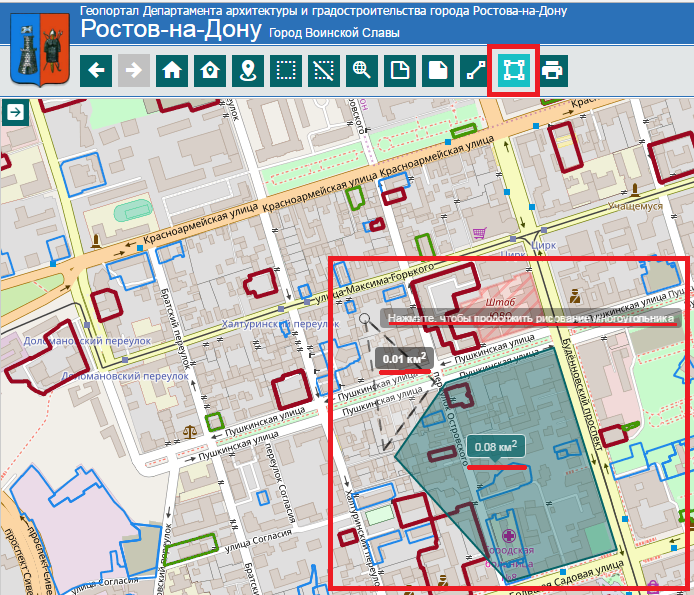Click the forward arrow navigation button
694x595 pixels.
click(x=134, y=70)
